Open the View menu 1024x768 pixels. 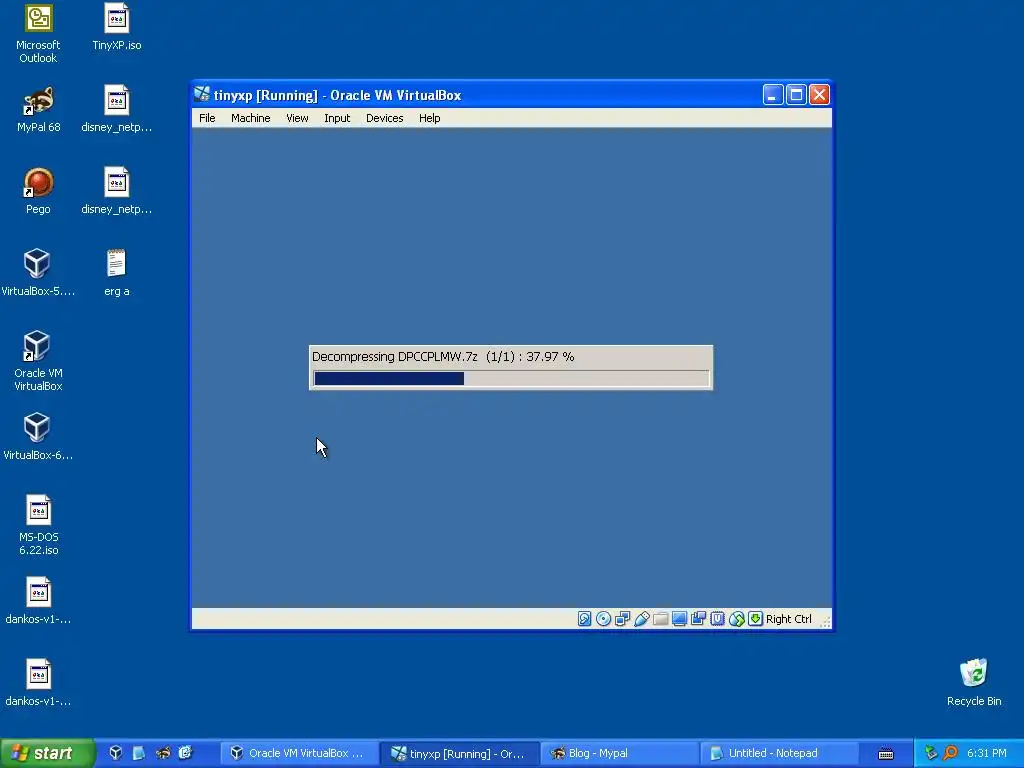point(297,118)
